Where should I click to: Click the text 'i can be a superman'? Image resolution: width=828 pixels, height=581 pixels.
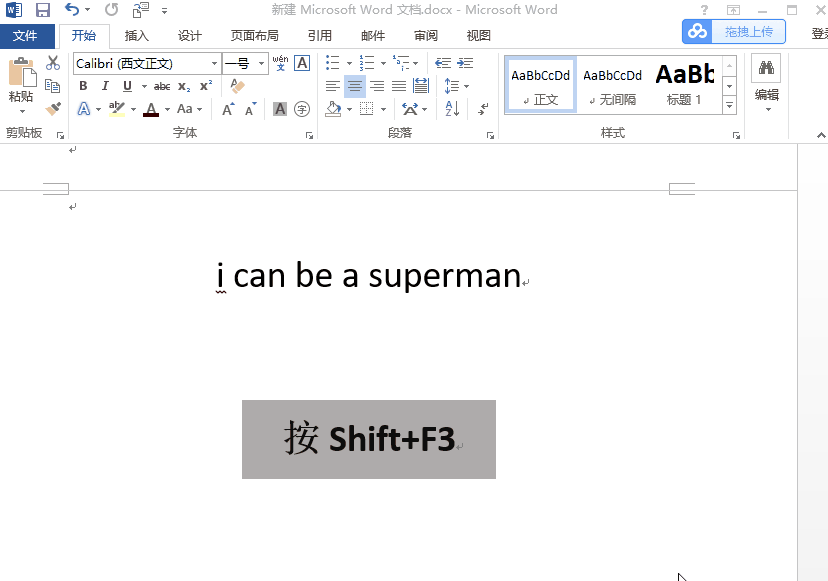(x=369, y=275)
